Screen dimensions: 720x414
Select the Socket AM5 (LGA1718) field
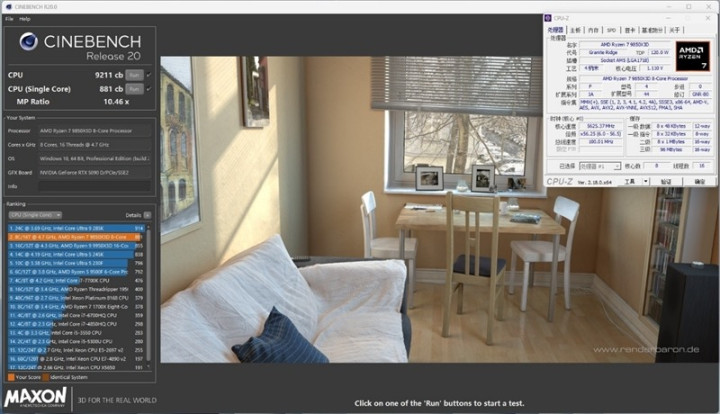click(624, 60)
